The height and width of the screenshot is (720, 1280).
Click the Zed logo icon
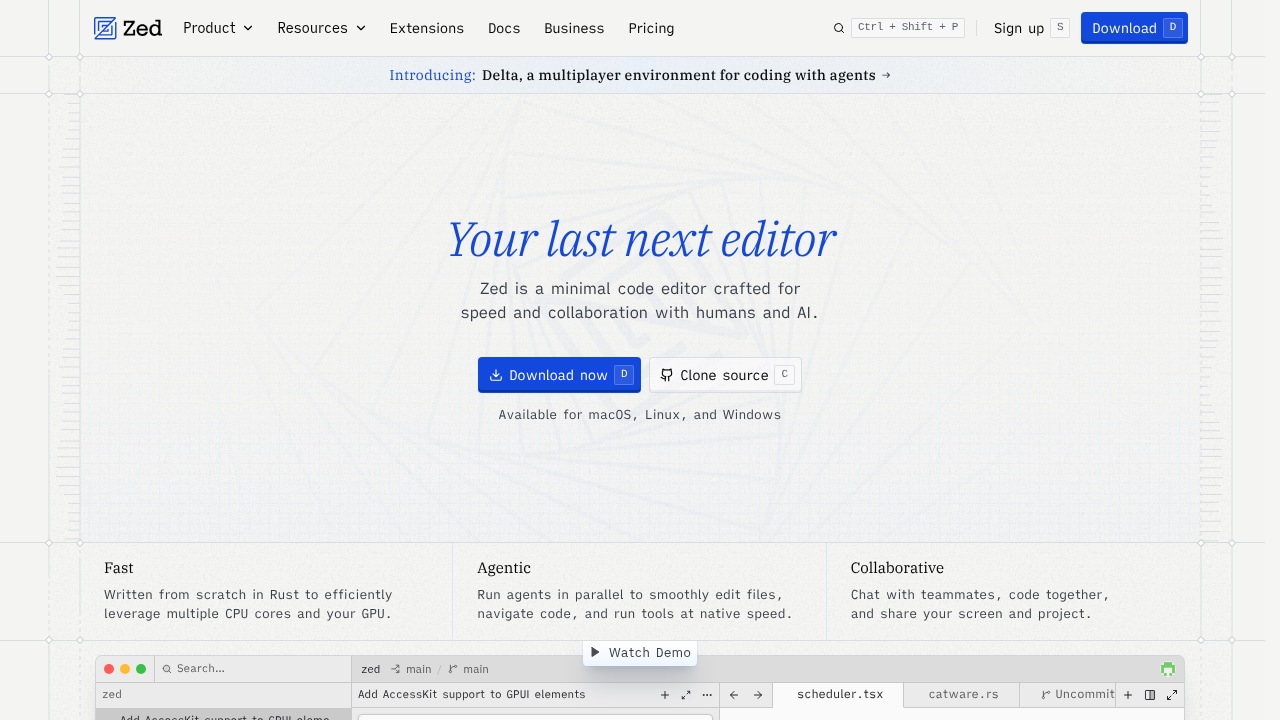pos(105,28)
